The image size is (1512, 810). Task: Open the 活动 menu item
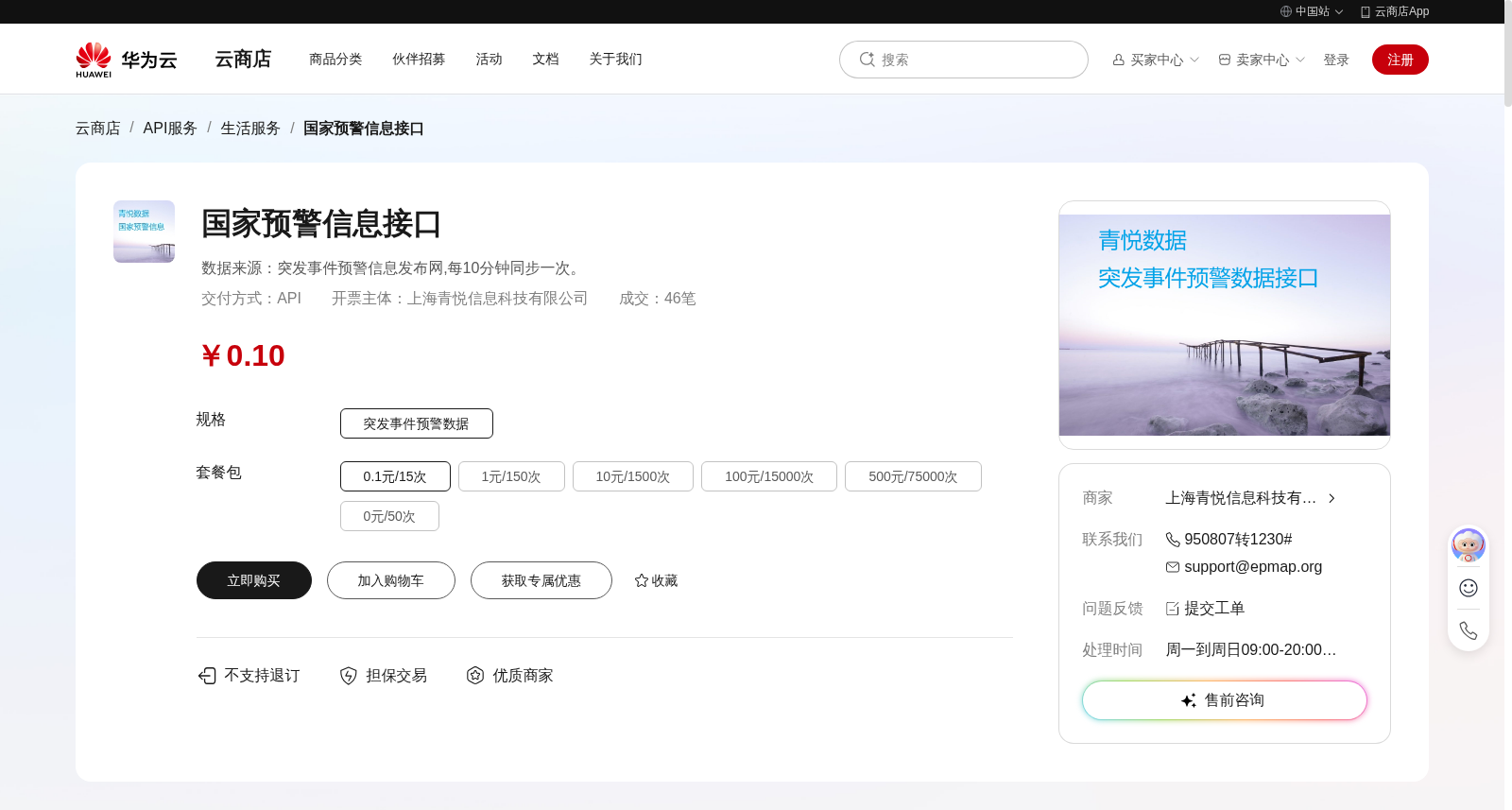pyautogui.click(x=489, y=59)
